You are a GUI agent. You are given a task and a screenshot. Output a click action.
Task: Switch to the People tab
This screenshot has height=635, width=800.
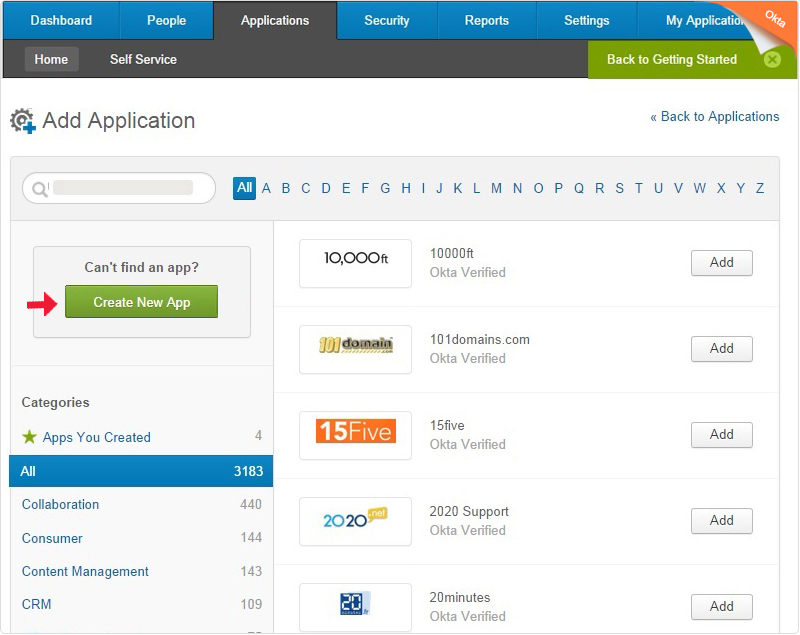pos(166,20)
